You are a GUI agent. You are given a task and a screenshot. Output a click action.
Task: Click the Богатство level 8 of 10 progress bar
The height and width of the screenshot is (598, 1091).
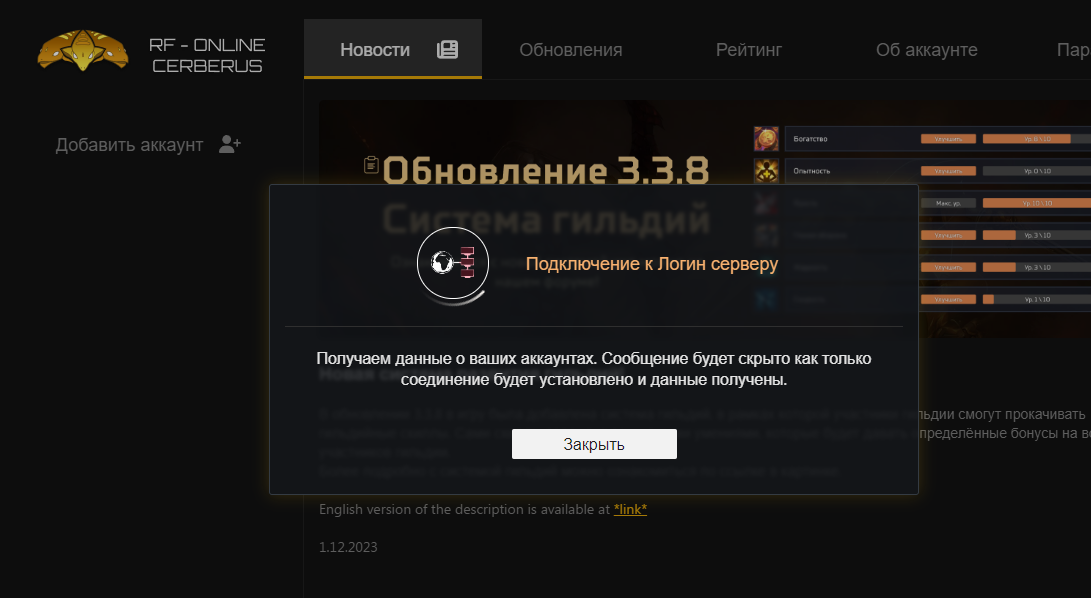[1037, 139]
